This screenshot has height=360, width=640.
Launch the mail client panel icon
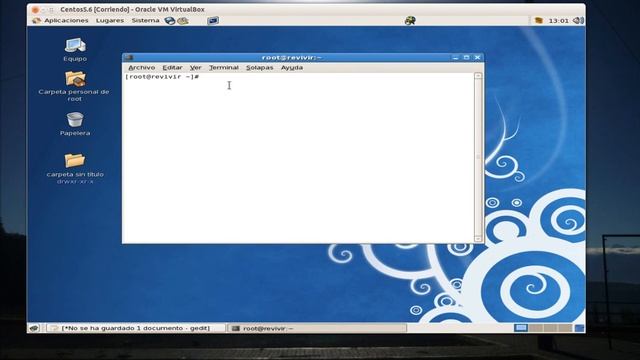point(182,20)
